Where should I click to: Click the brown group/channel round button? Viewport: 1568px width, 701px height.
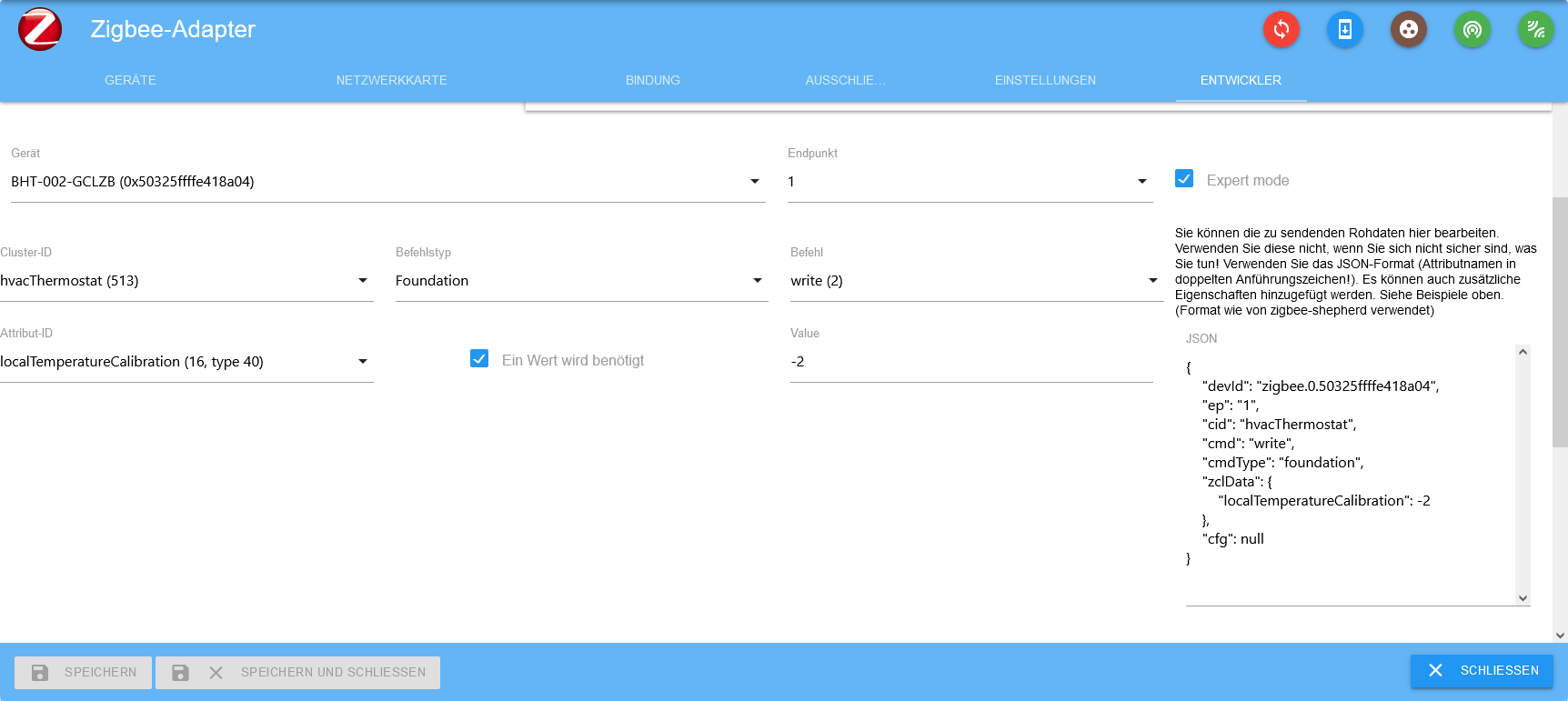click(x=1409, y=29)
